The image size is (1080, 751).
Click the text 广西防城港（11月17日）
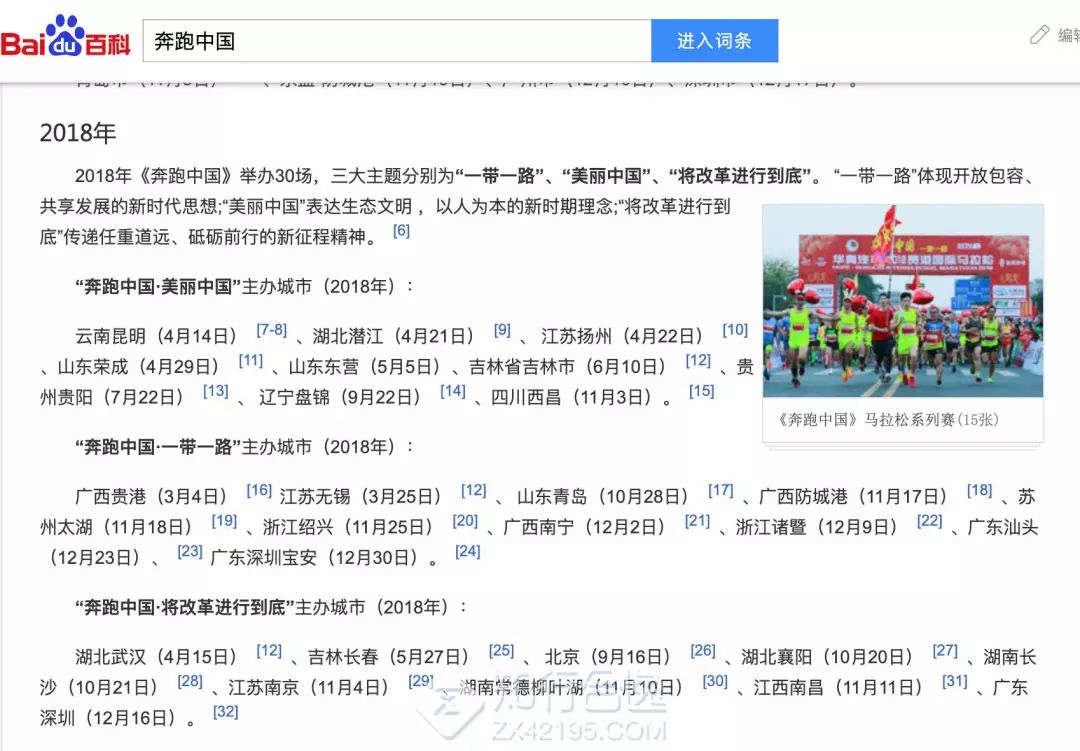tap(854, 496)
